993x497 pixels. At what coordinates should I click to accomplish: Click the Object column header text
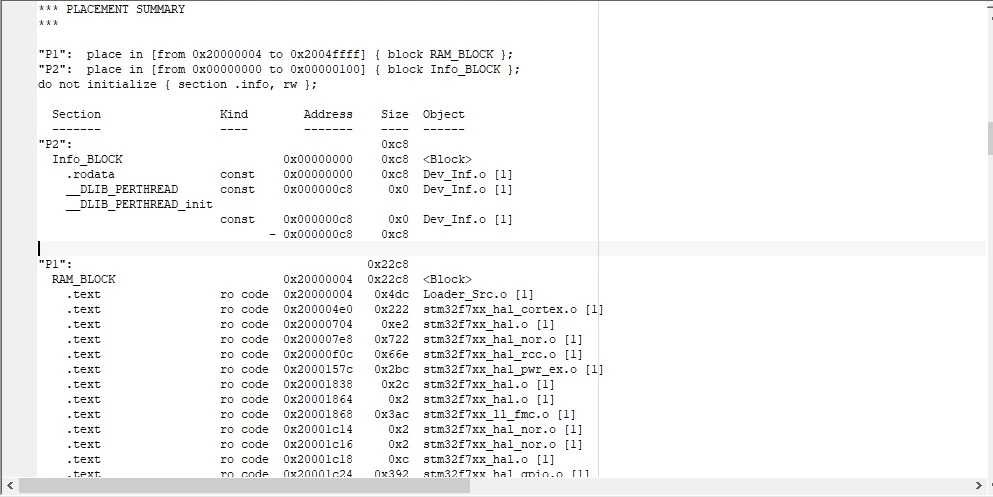443,115
